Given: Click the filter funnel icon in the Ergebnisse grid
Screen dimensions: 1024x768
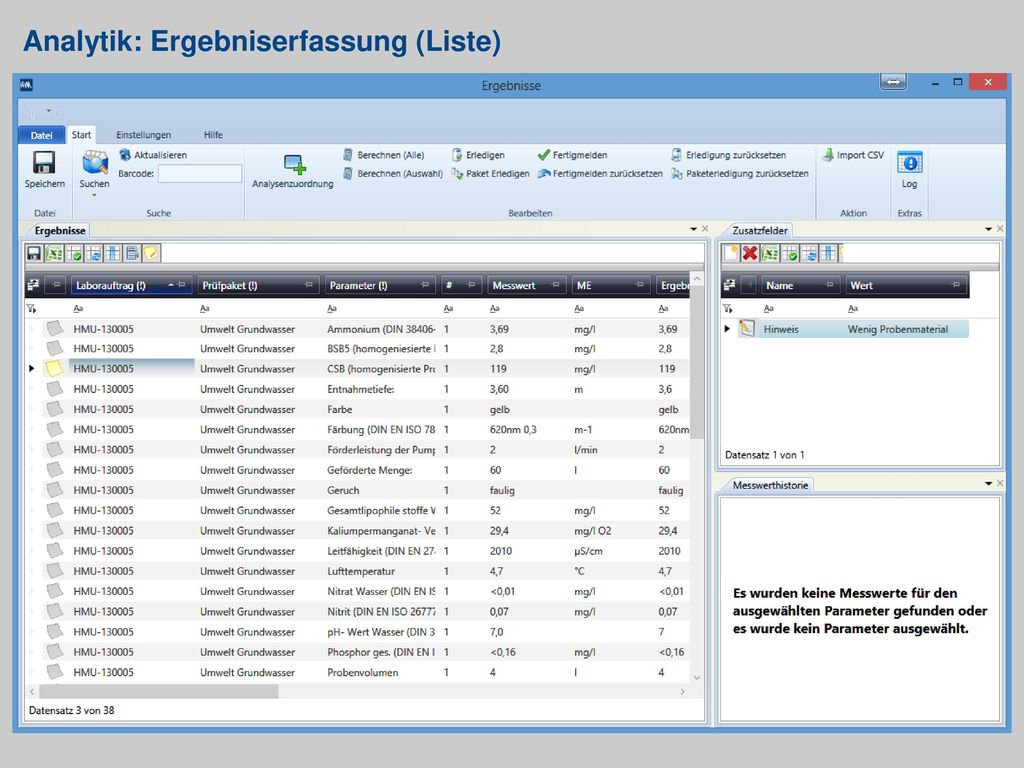Looking at the screenshot, I should pyautogui.click(x=31, y=308).
